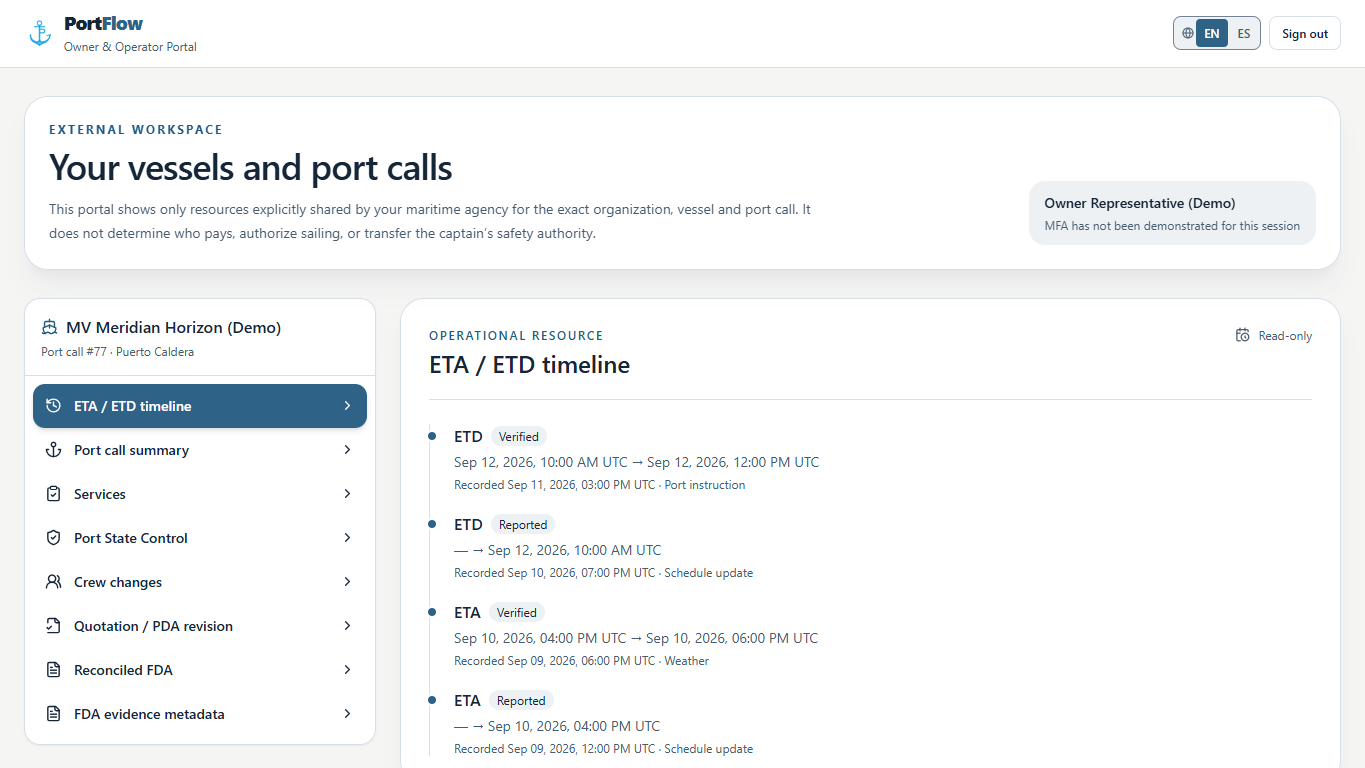This screenshot has height=768, width=1365.
Task: Click the globe language icon
Action: point(1187,33)
